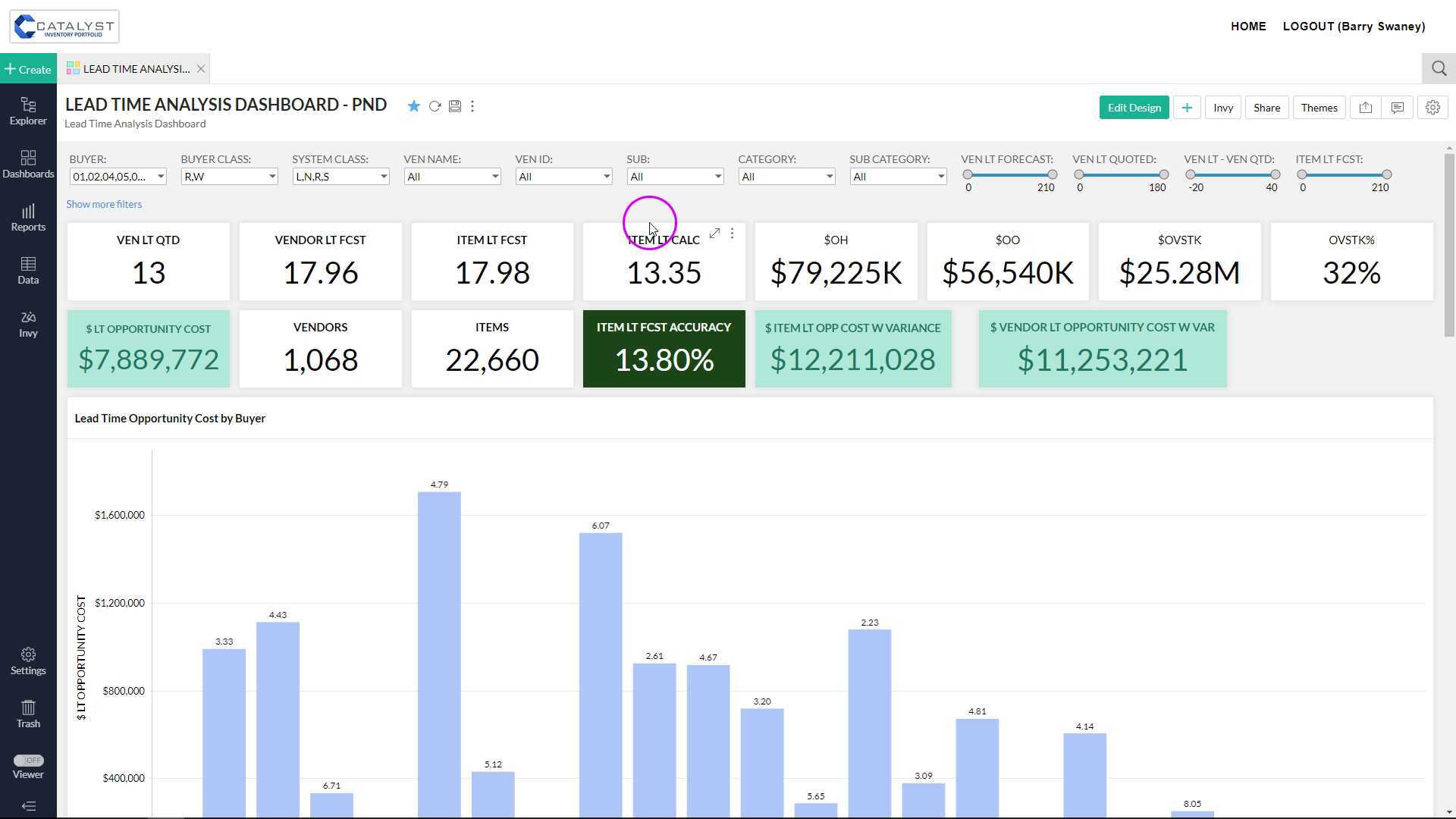Open the Data section in the sidebar
The height and width of the screenshot is (819, 1456).
pyautogui.click(x=28, y=270)
